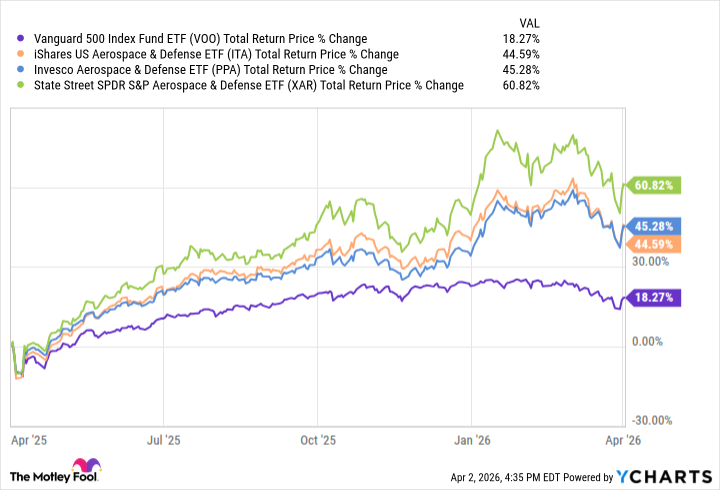Click the Jul '25 x-axis label
The image size is (720, 490).
163,438
